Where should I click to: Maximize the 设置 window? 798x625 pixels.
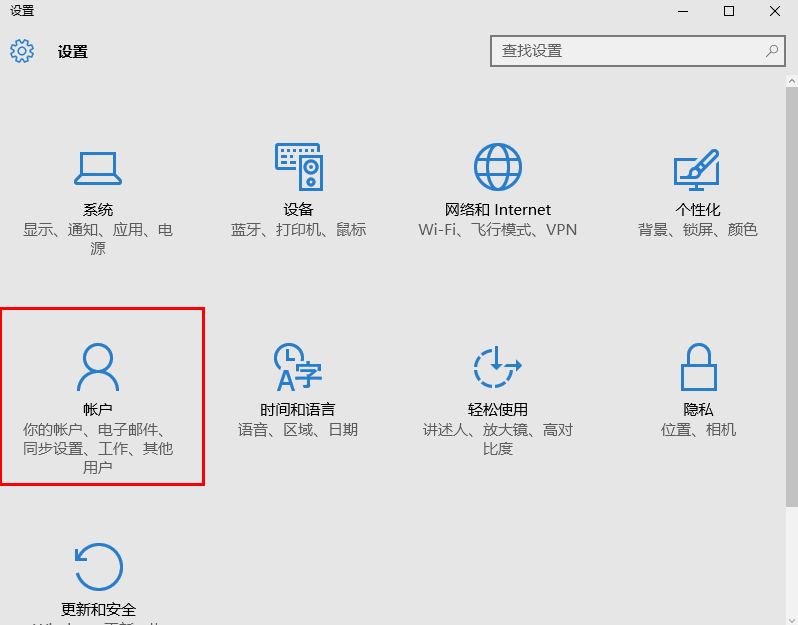pyautogui.click(x=729, y=11)
